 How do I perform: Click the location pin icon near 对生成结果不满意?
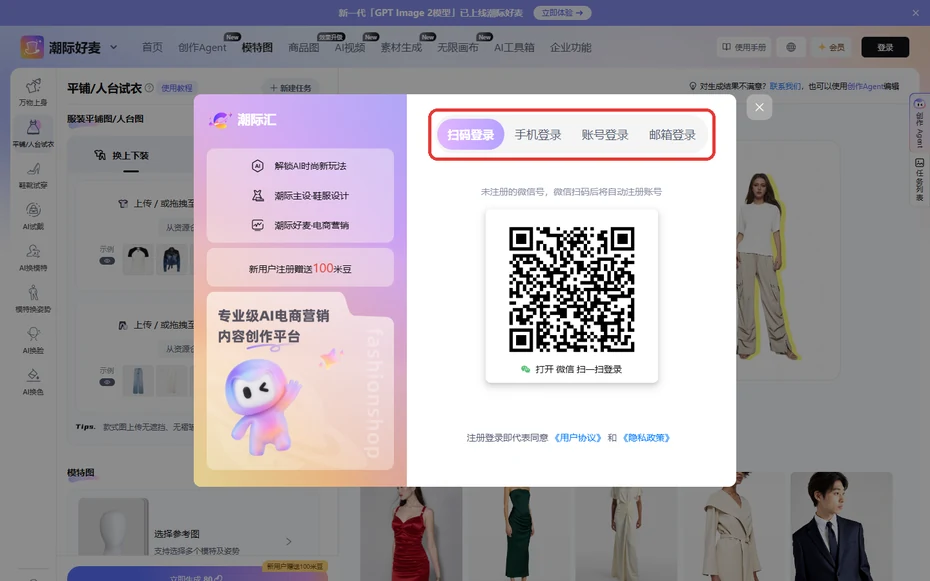tap(692, 86)
